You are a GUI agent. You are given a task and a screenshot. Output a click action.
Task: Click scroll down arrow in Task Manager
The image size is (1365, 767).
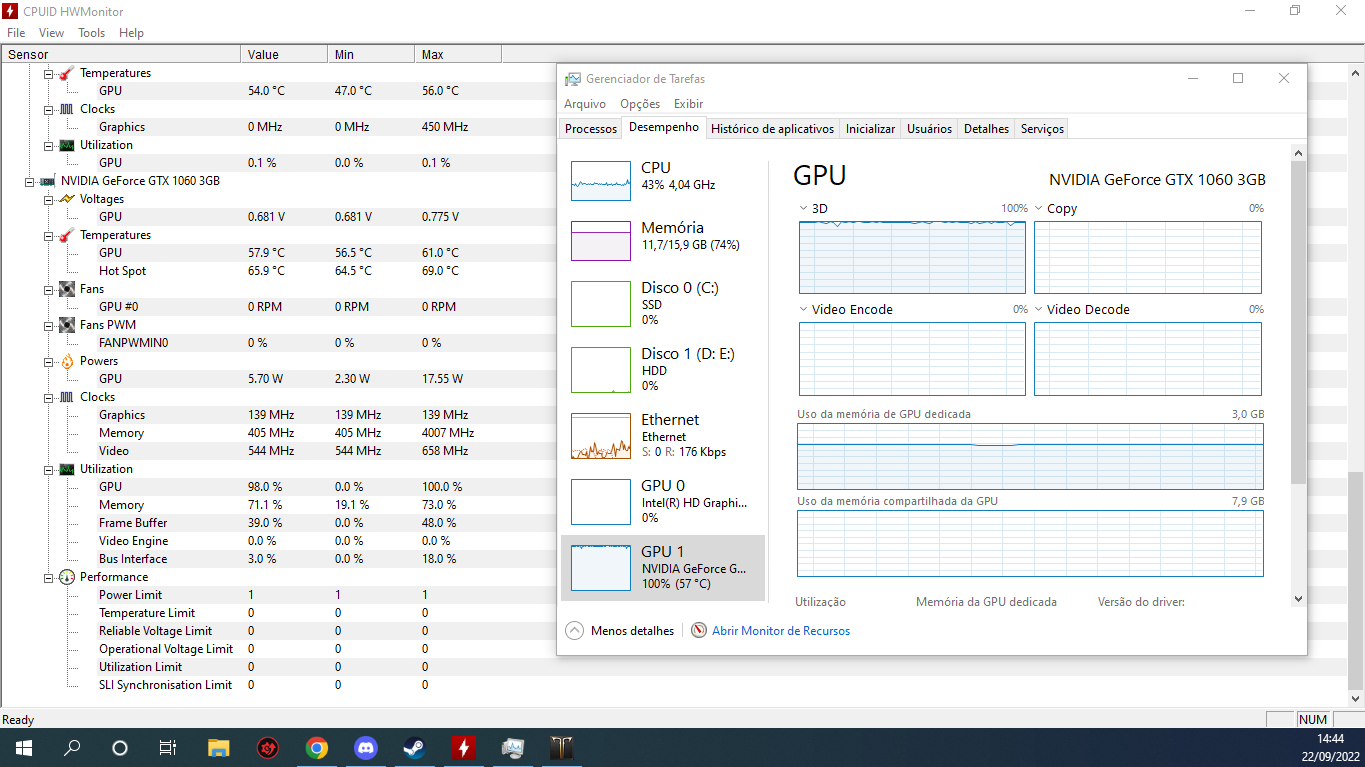pos(1298,599)
